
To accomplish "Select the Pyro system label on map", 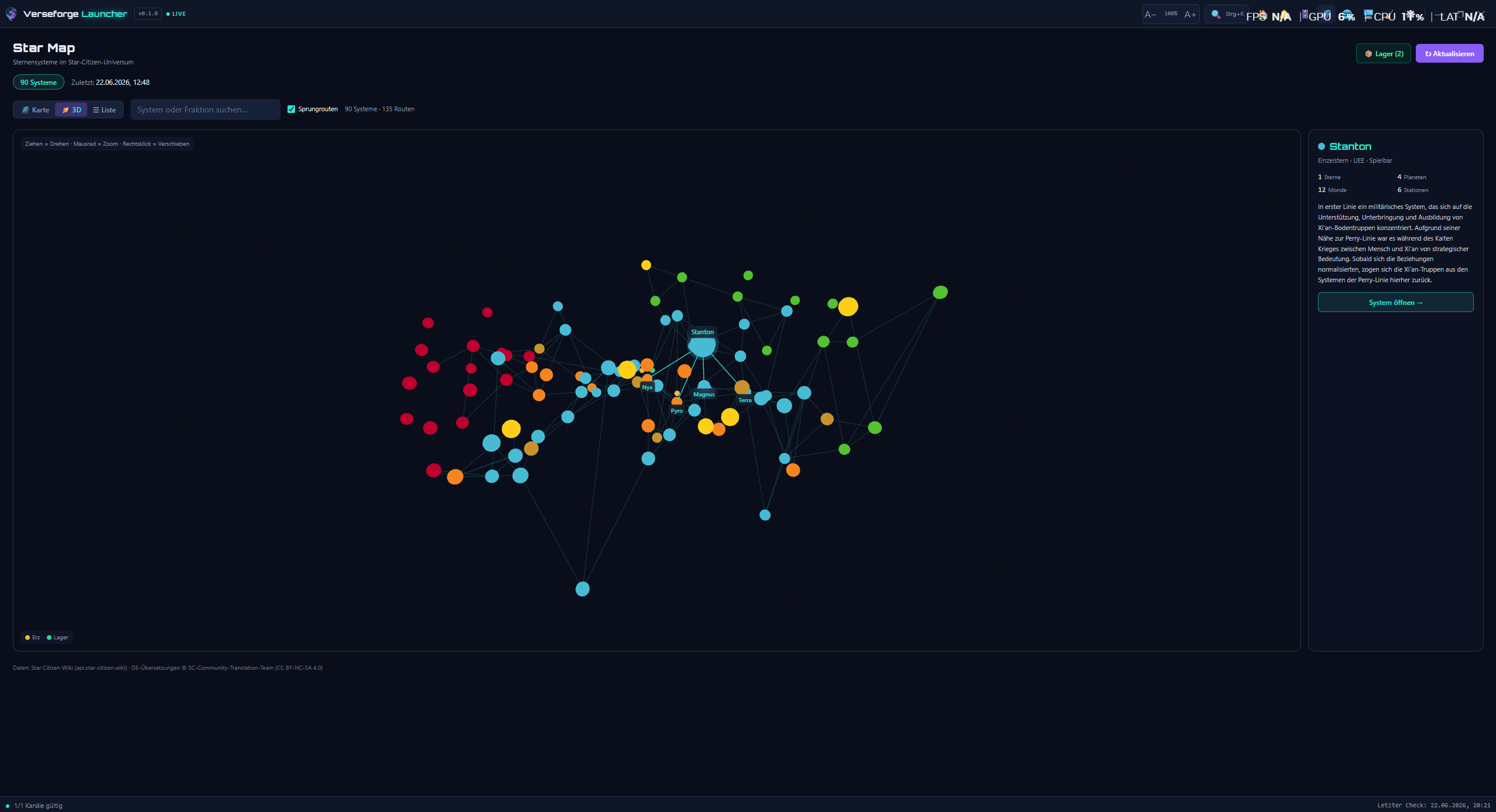I will 677,411.
